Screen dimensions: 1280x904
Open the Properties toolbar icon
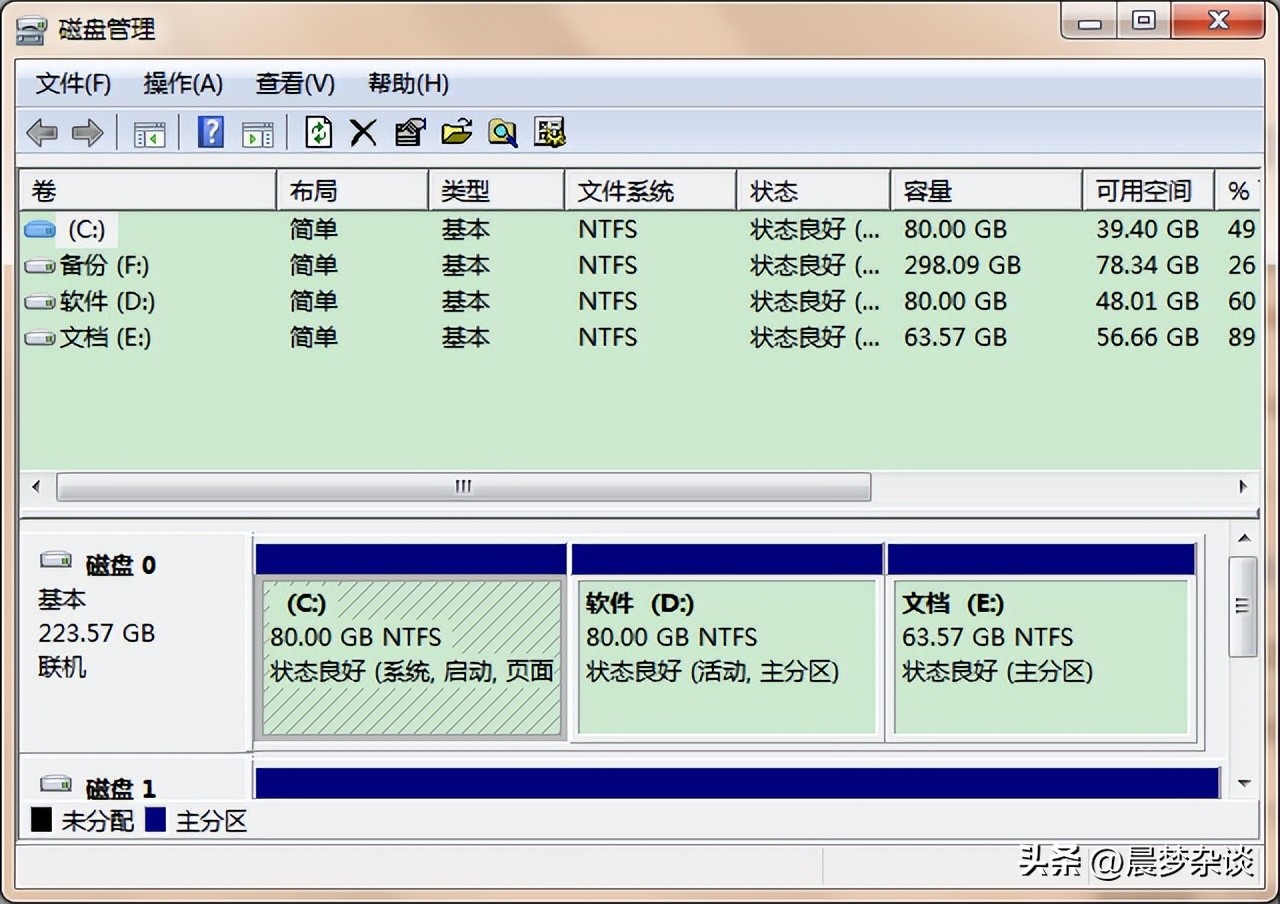[410, 132]
